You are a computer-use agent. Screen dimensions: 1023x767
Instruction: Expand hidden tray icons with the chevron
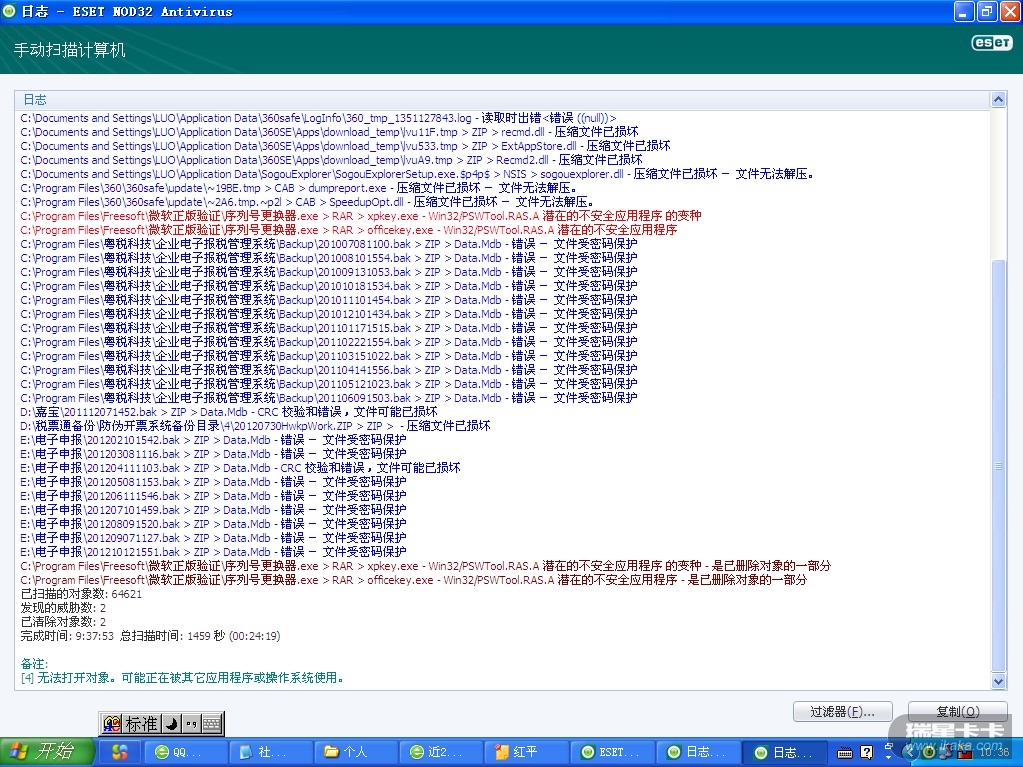click(x=908, y=752)
